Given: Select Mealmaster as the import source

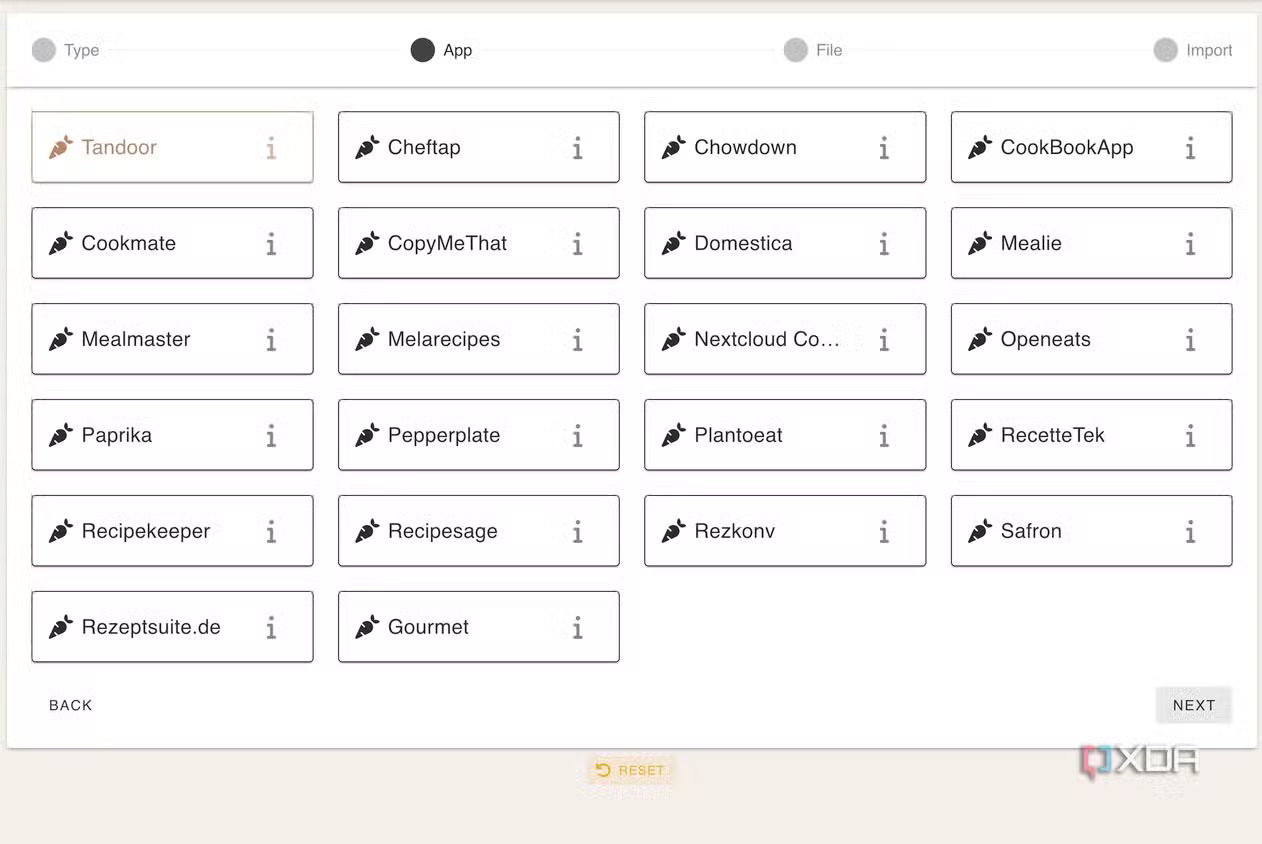Looking at the screenshot, I should tap(136, 340).
